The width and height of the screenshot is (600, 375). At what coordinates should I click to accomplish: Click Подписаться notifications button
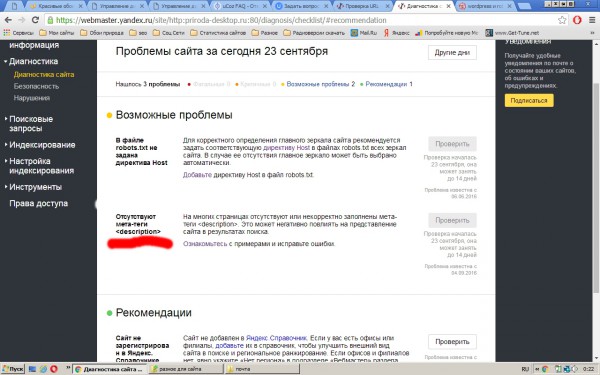pyautogui.click(x=529, y=101)
